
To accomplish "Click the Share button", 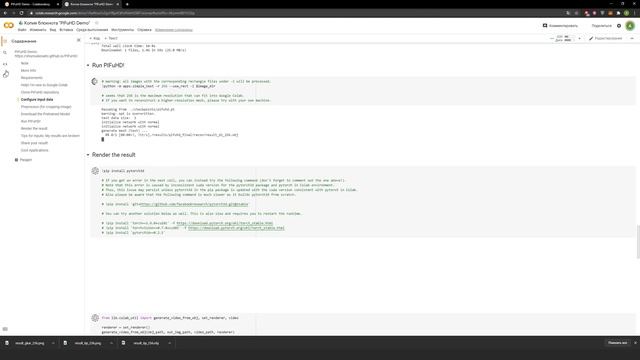I will click(602, 26).
